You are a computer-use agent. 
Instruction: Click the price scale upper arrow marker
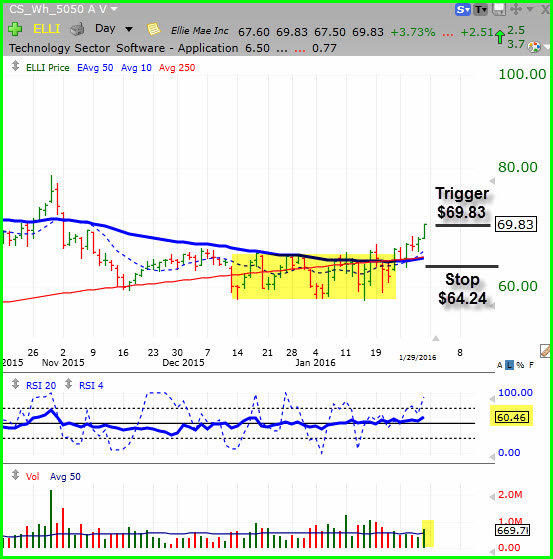[x=492, y=181]
